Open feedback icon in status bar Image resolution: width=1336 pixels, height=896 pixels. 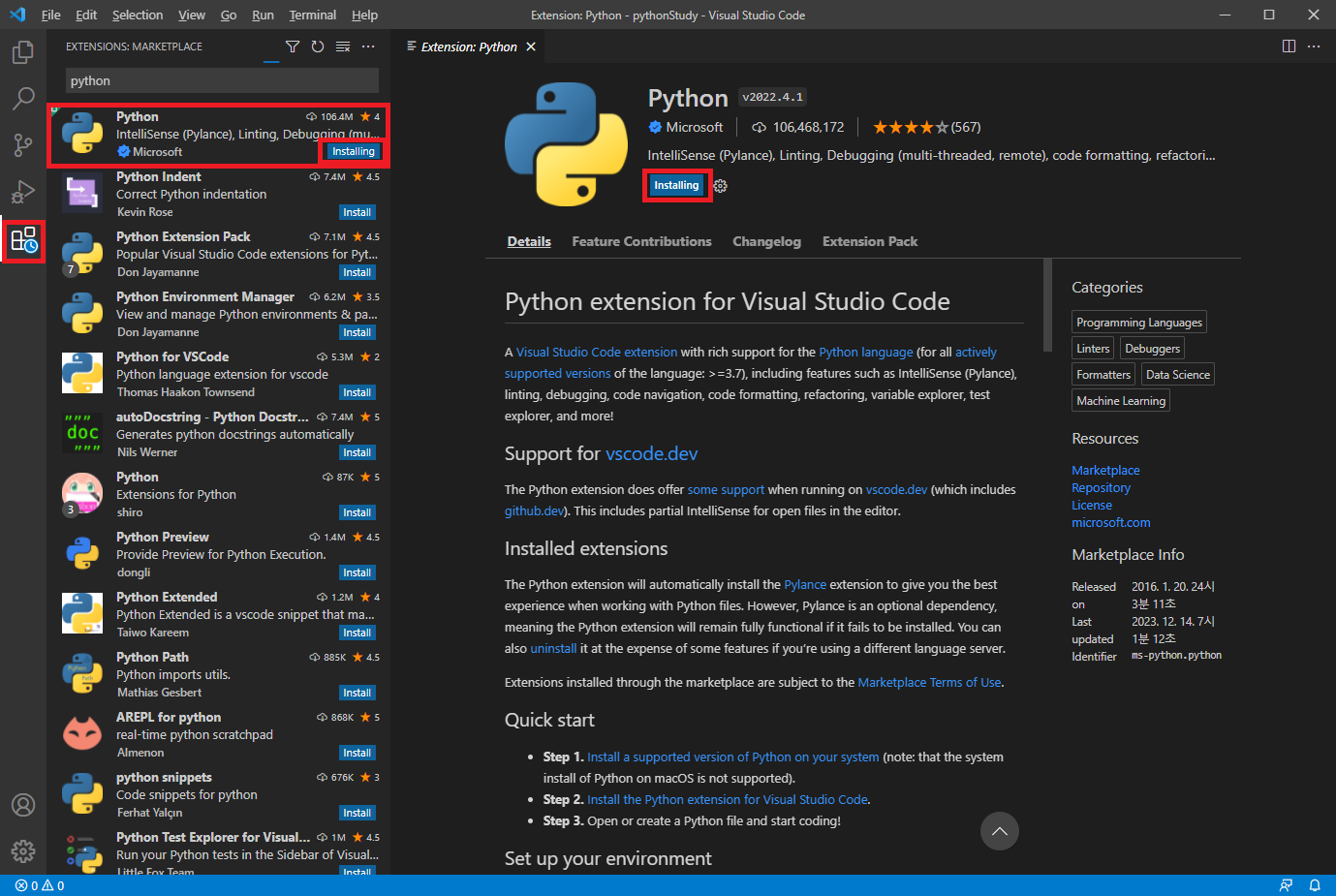[x=1286, y=885]
